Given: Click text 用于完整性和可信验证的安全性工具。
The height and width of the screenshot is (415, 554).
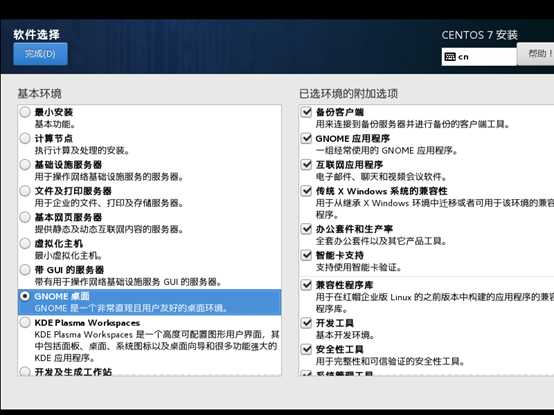Looking at the screenshot, I should [390, 361].
